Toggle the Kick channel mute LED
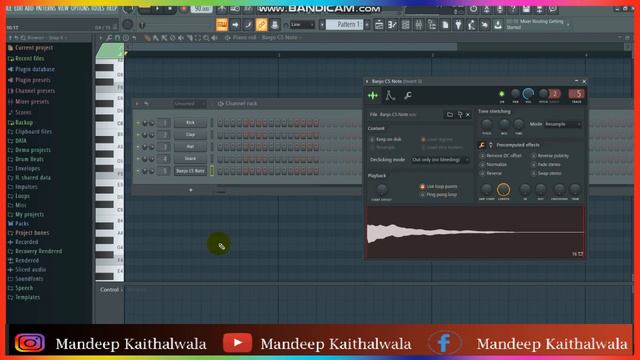Screen dimensions: 640x360 138,123
